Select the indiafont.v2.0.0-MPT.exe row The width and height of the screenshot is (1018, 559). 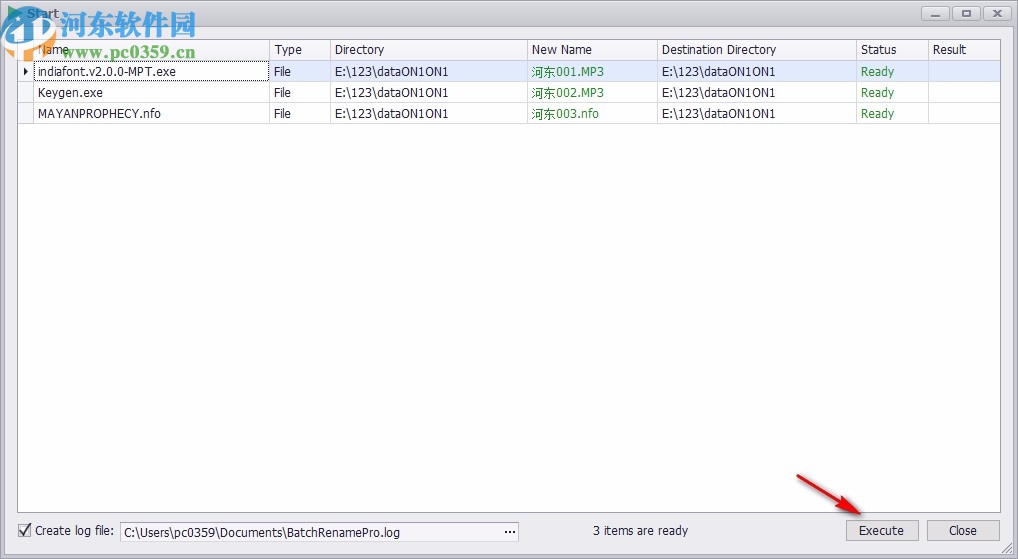509,71
